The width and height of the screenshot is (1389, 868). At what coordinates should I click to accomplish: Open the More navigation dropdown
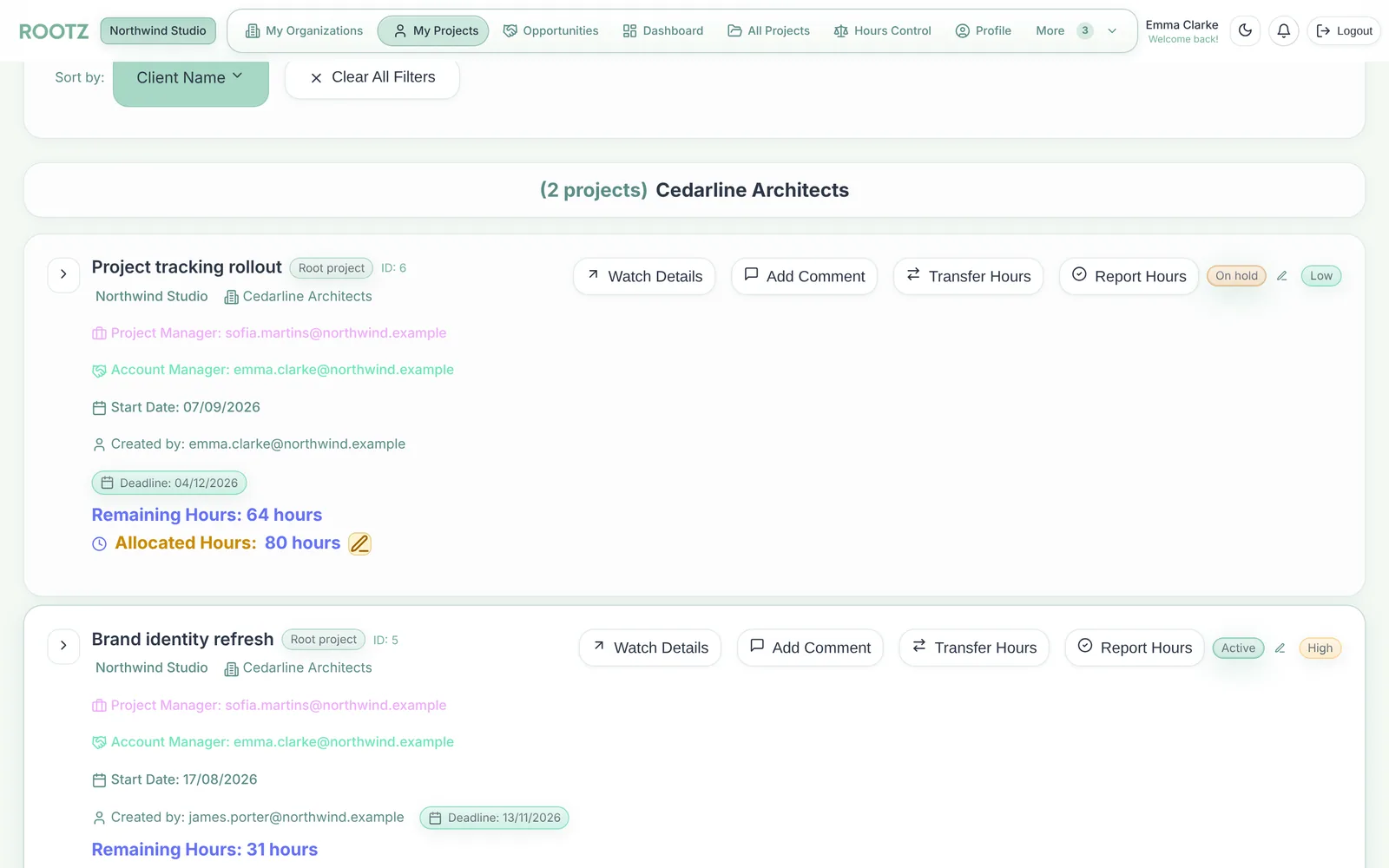(1076, 30)
